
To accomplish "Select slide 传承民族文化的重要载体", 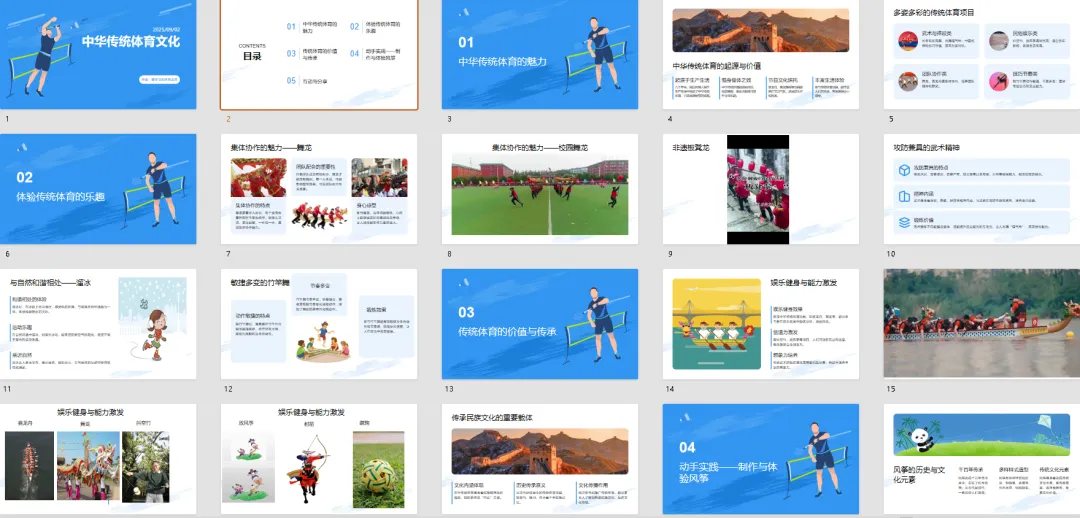I will coord(540,459).
